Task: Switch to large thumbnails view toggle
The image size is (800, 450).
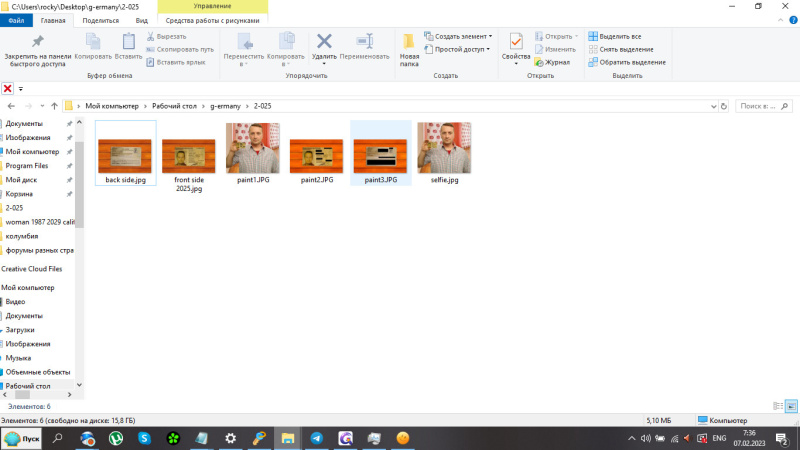Action: (791, 406)
